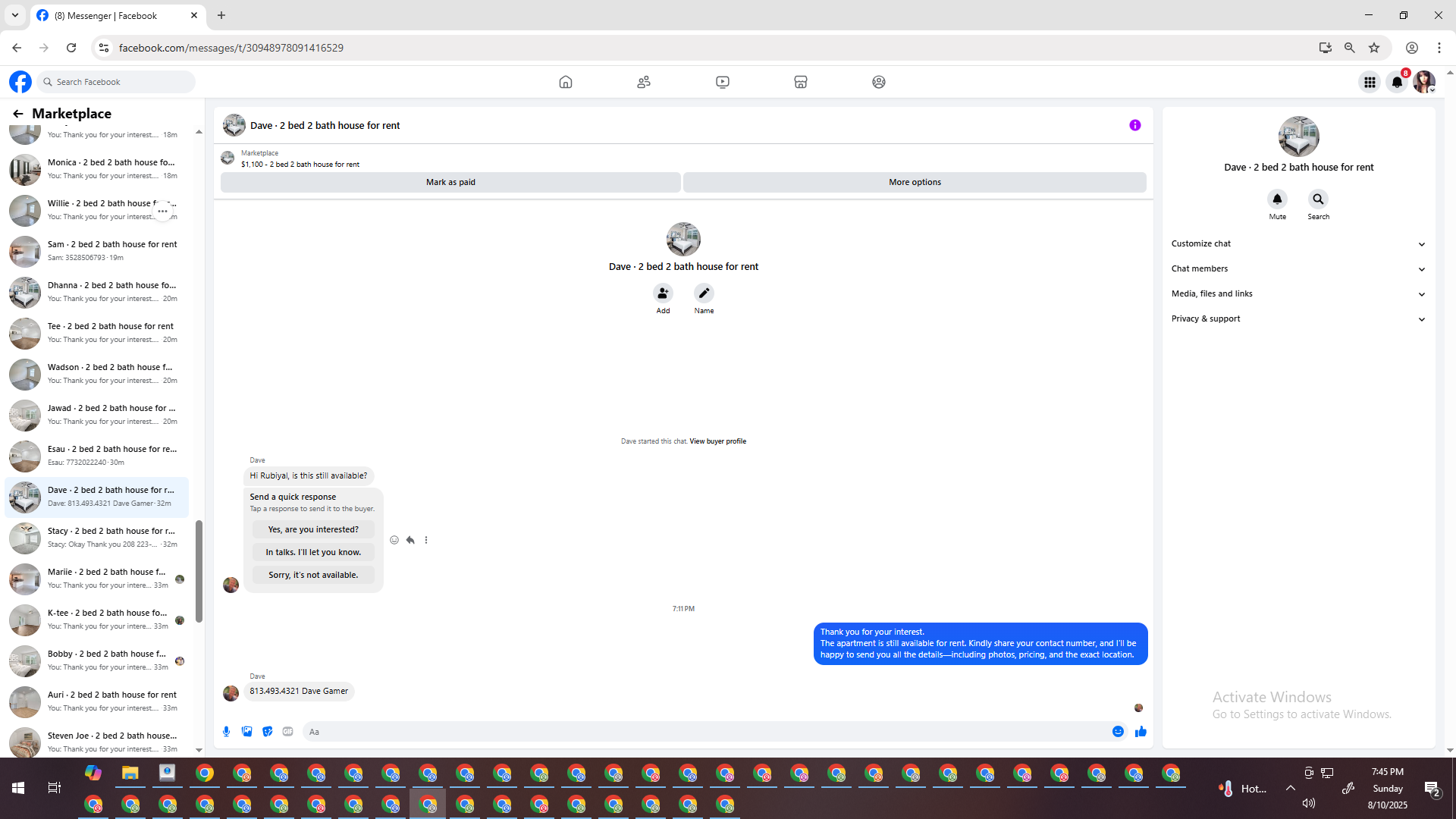Image resolution: width=1456 pixels, height=819 pixels.
Task: Open the sticker picker icon
Action: tap(267, 732)
